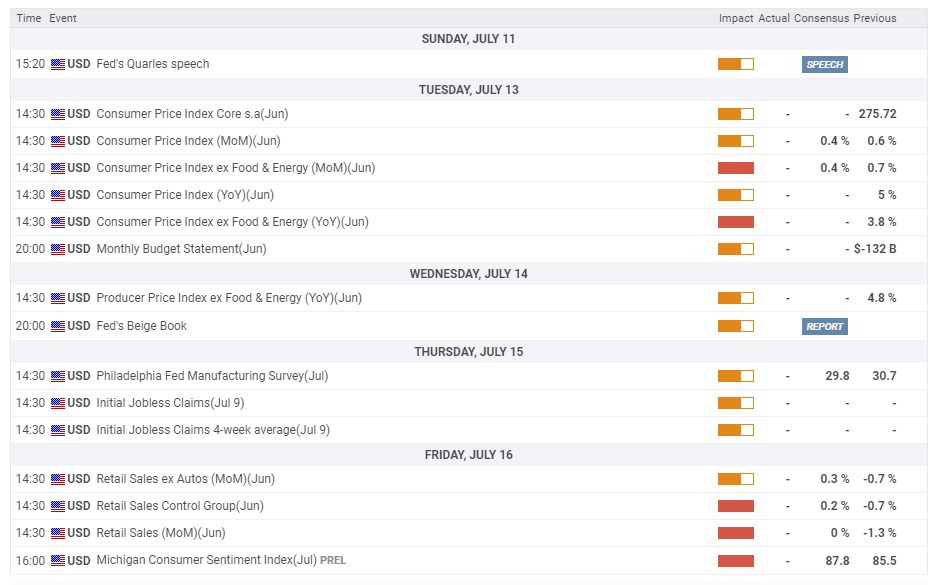Open Producer Price Index ex Food & Energy event
The height and width of the screenshot is (585, 936).
(229, 298)
